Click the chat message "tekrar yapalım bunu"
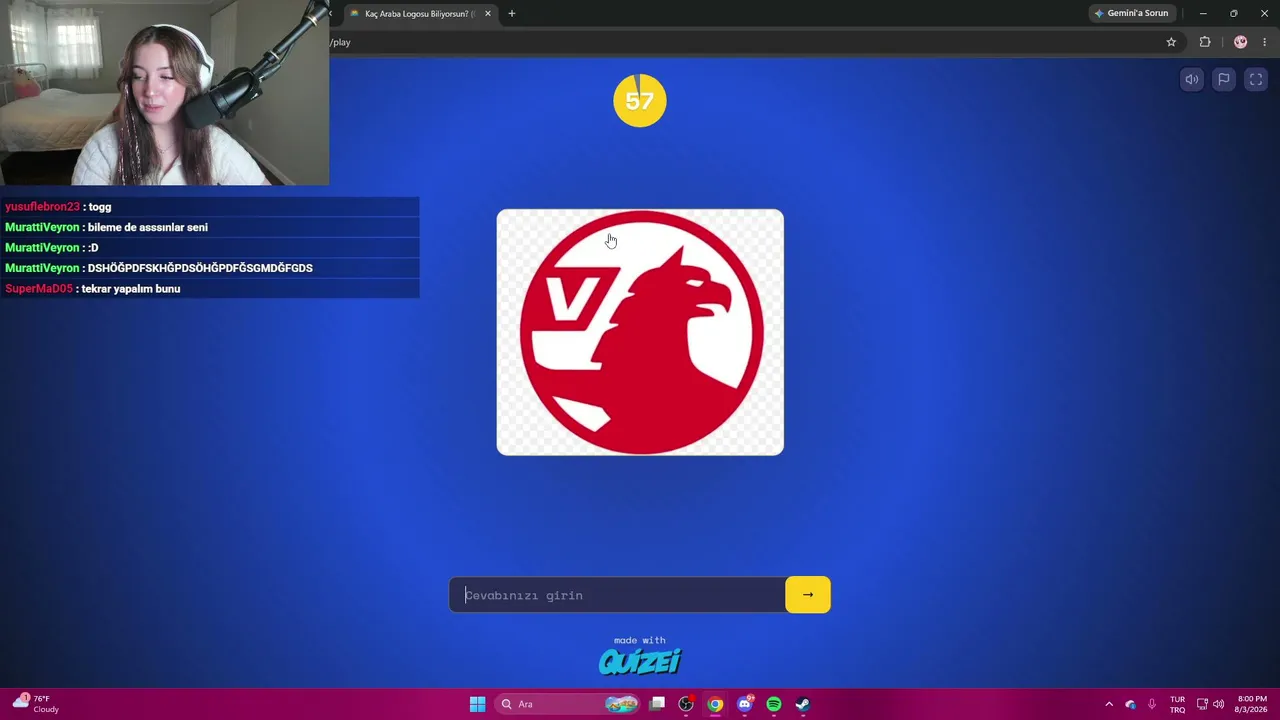 point(131,289)
